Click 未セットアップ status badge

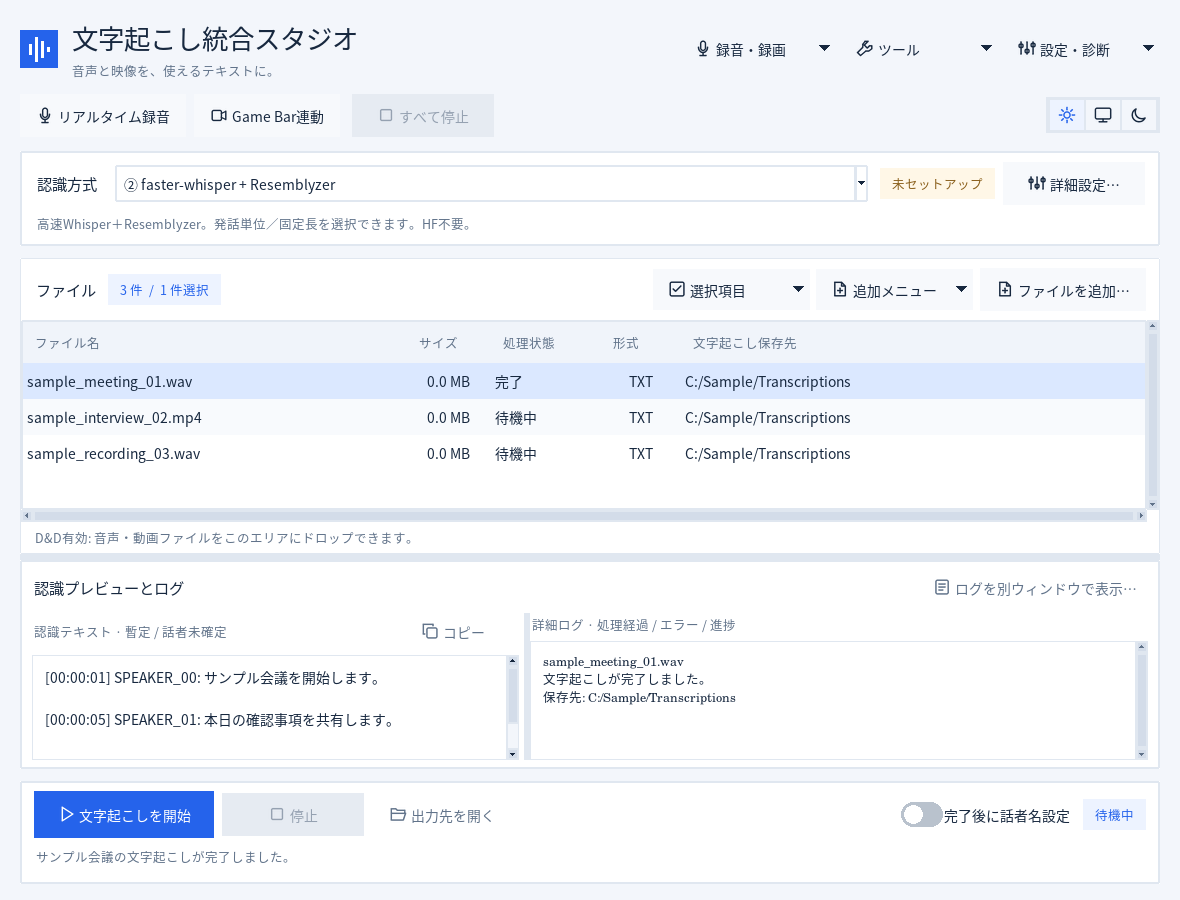click(937, 184)
